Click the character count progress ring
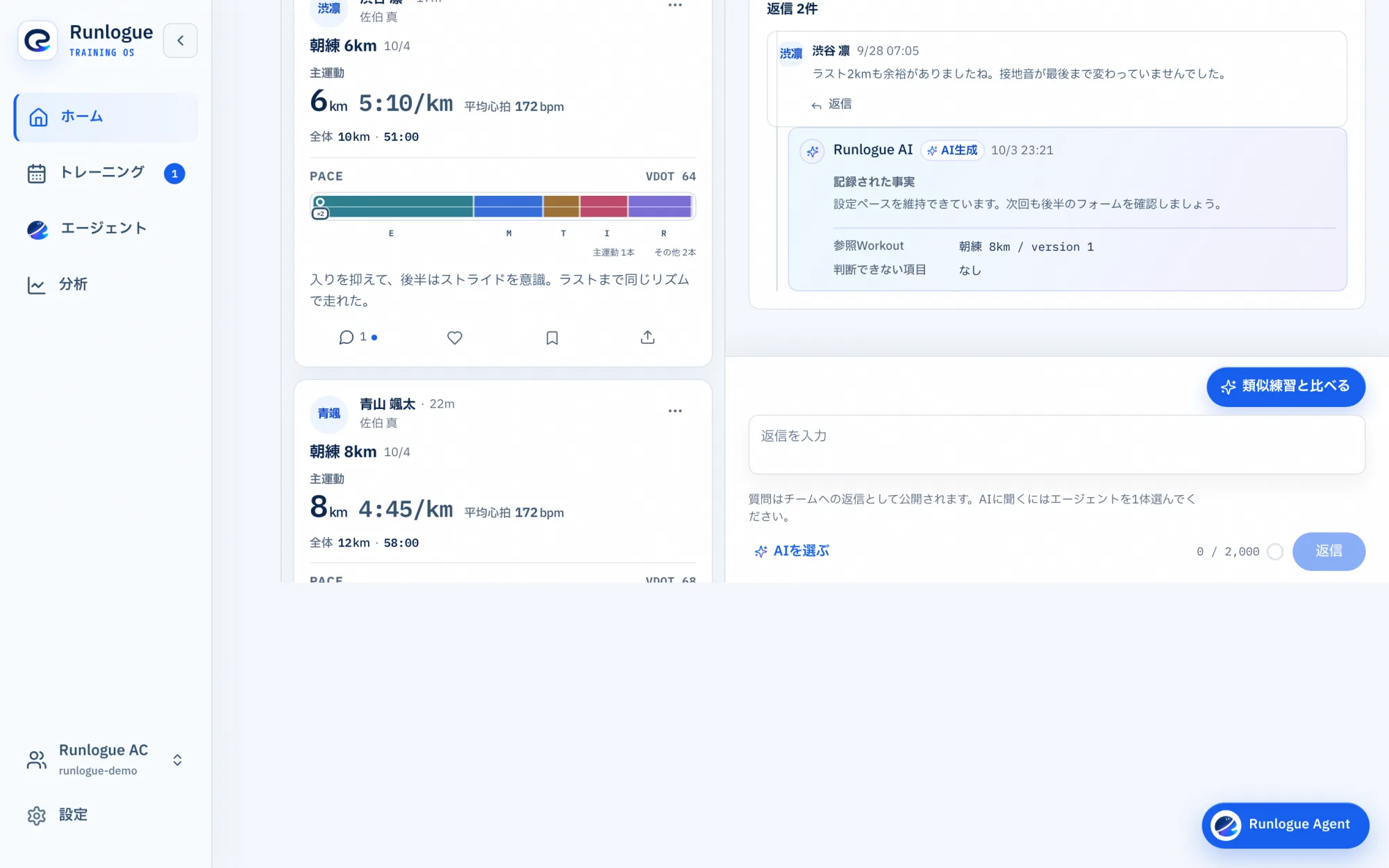This screenshot has height=868, width=1389. click(1275, 551)
